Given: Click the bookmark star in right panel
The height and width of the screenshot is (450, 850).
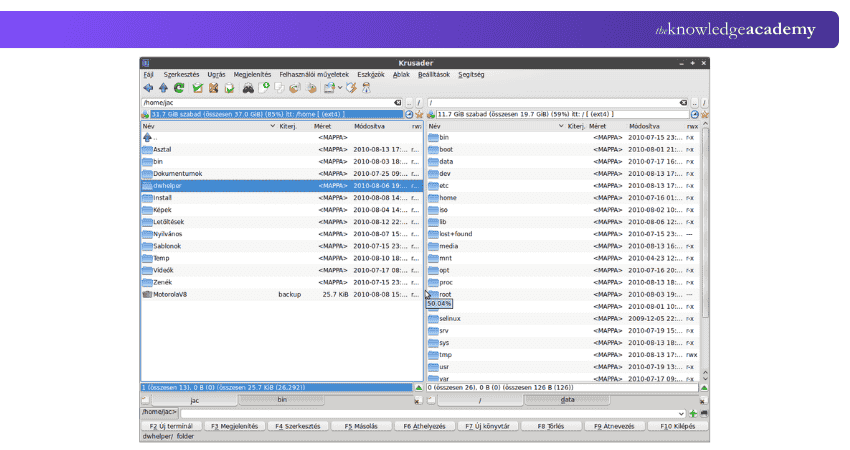Looking at the screenshot, I should [704, 115].
